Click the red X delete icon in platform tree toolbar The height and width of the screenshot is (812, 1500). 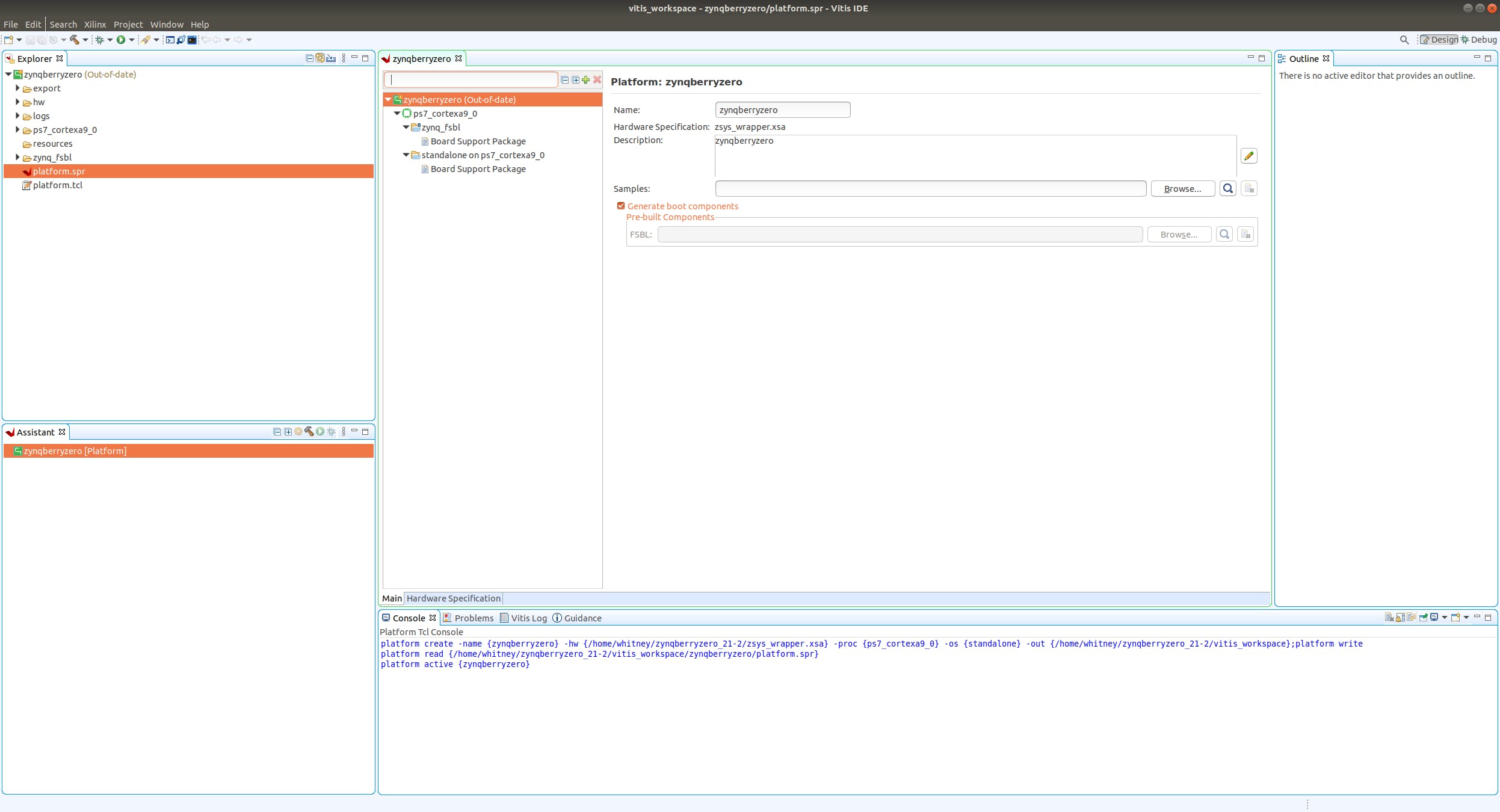(x=597, y=79)
